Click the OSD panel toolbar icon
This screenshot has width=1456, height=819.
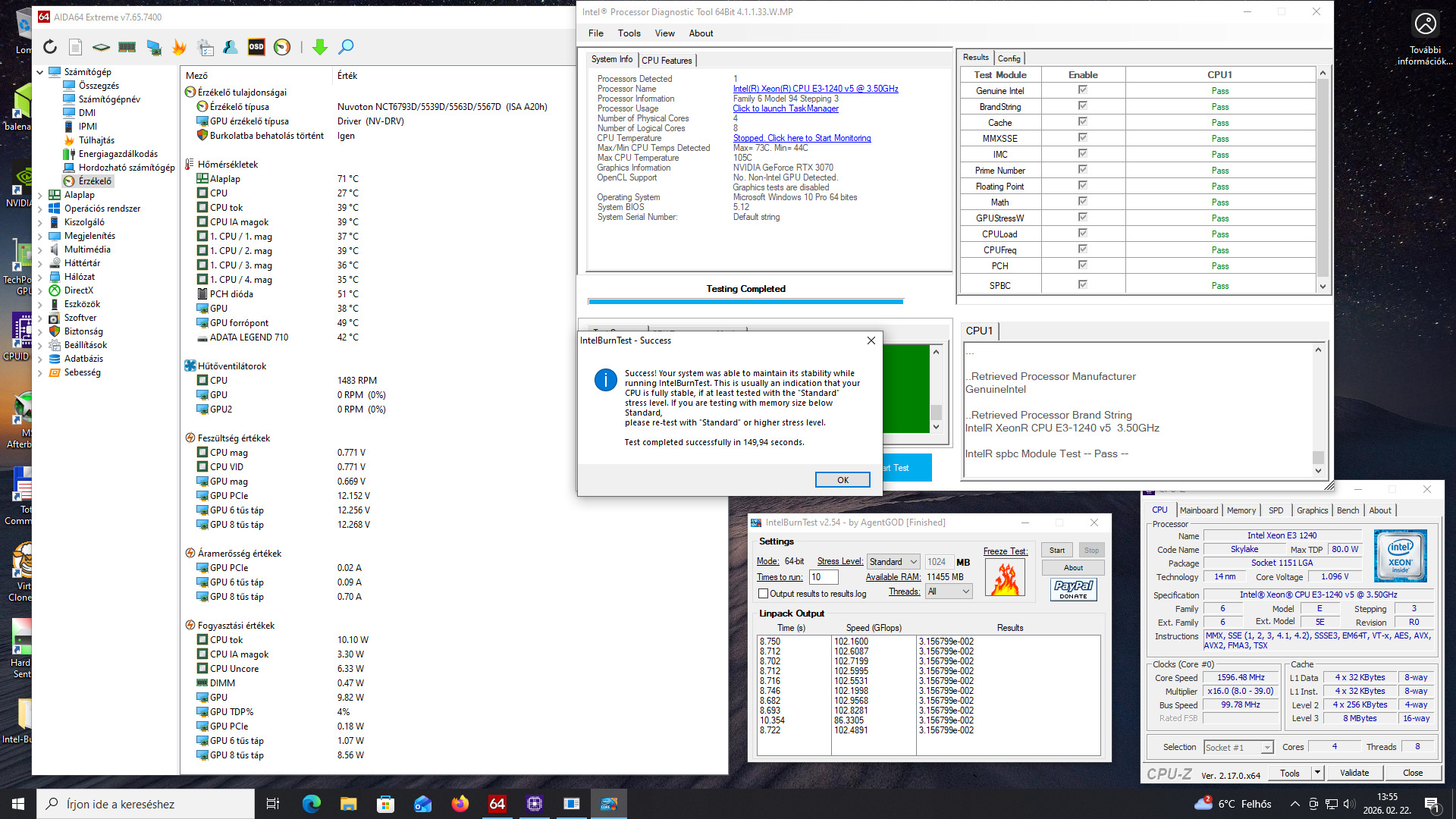[256, 47]
